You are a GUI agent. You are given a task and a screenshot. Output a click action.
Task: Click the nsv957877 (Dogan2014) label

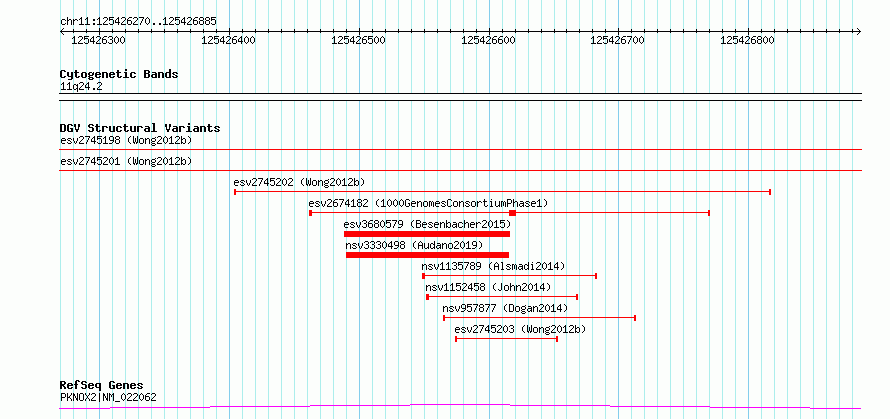505,308
